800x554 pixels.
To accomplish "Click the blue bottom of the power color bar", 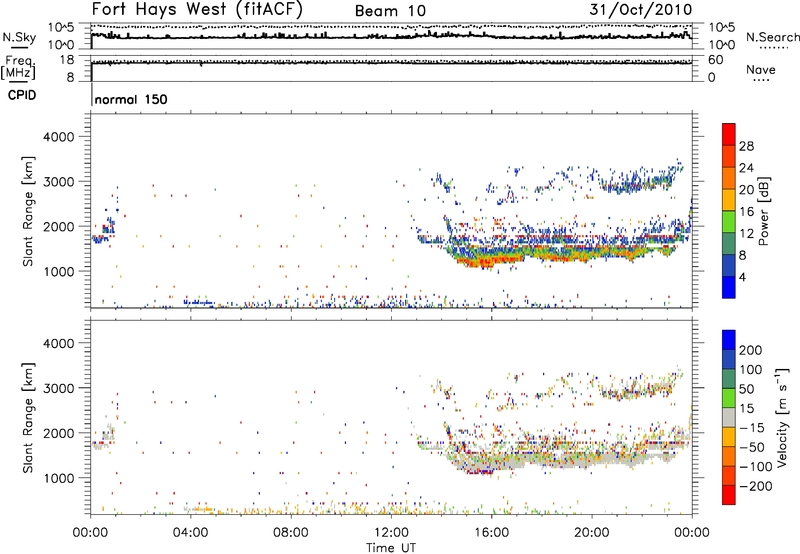I will (x=729, y=287).
